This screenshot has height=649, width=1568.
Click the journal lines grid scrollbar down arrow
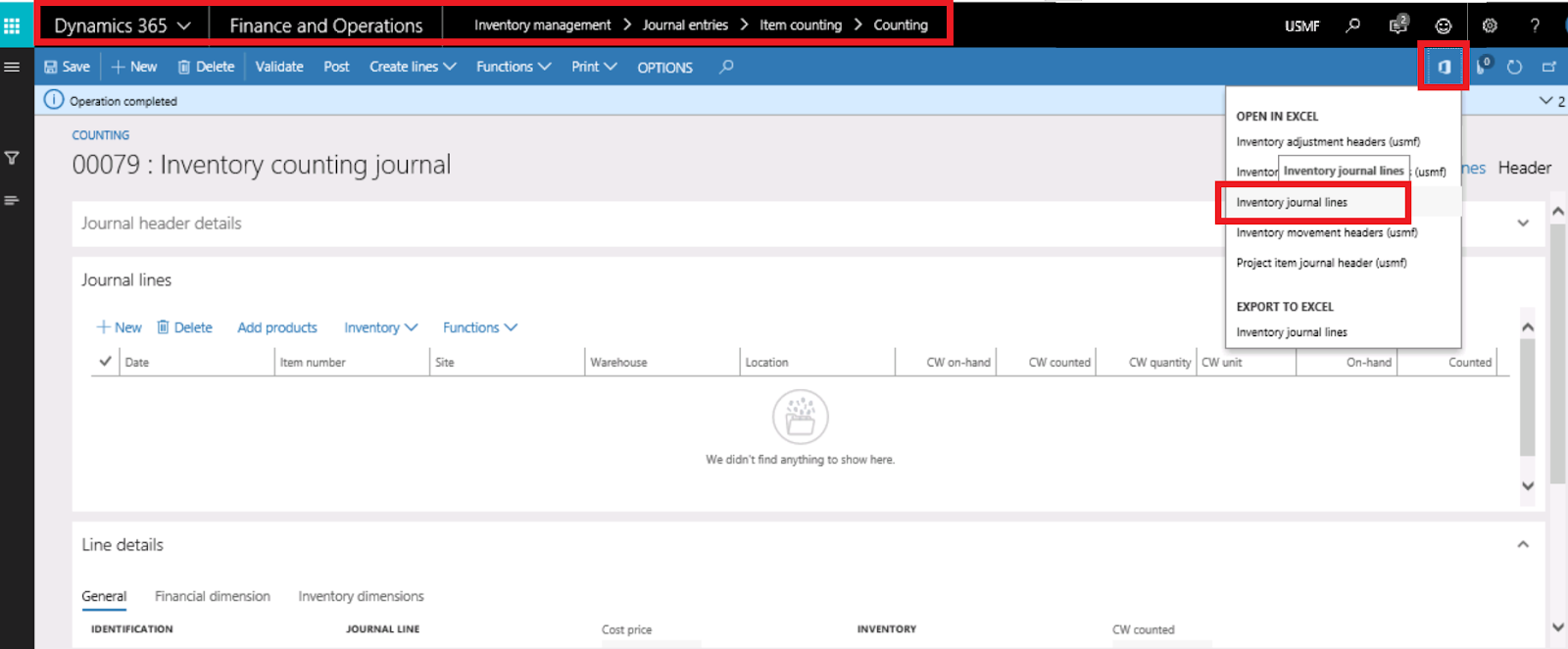click(1528, 485)
